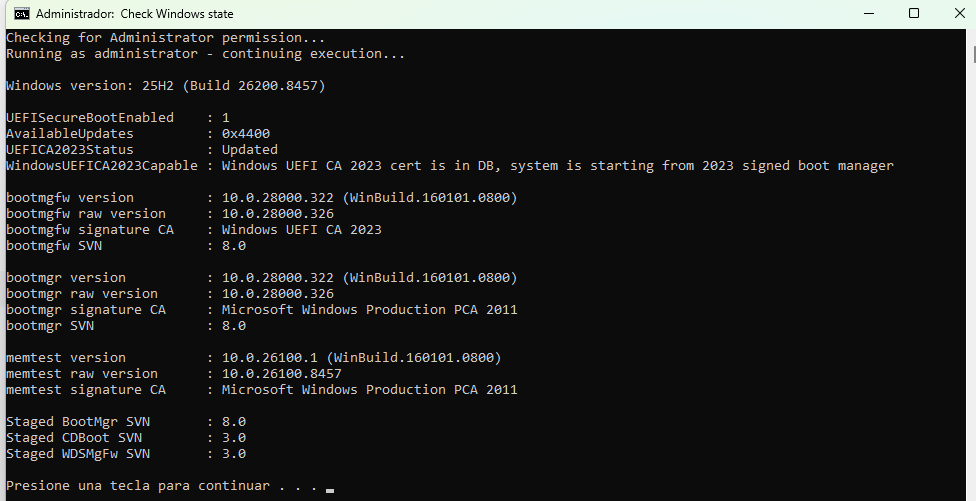Select 'Checking for Administrator permission...' line
Image resolution: width=976 pixels, height=501 pixels.
click(166, 38)
